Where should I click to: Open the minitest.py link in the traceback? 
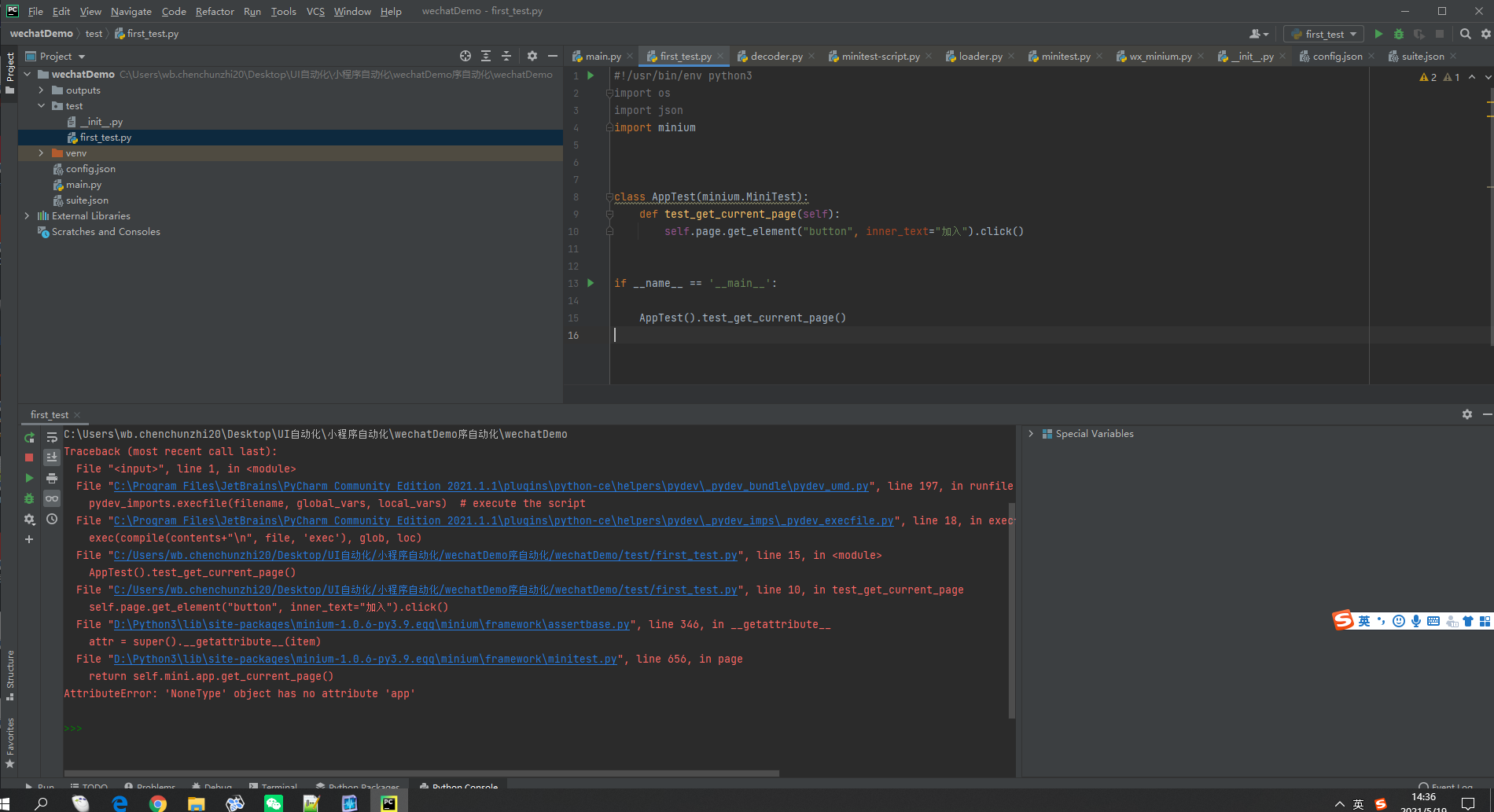(x=366, y=659)
